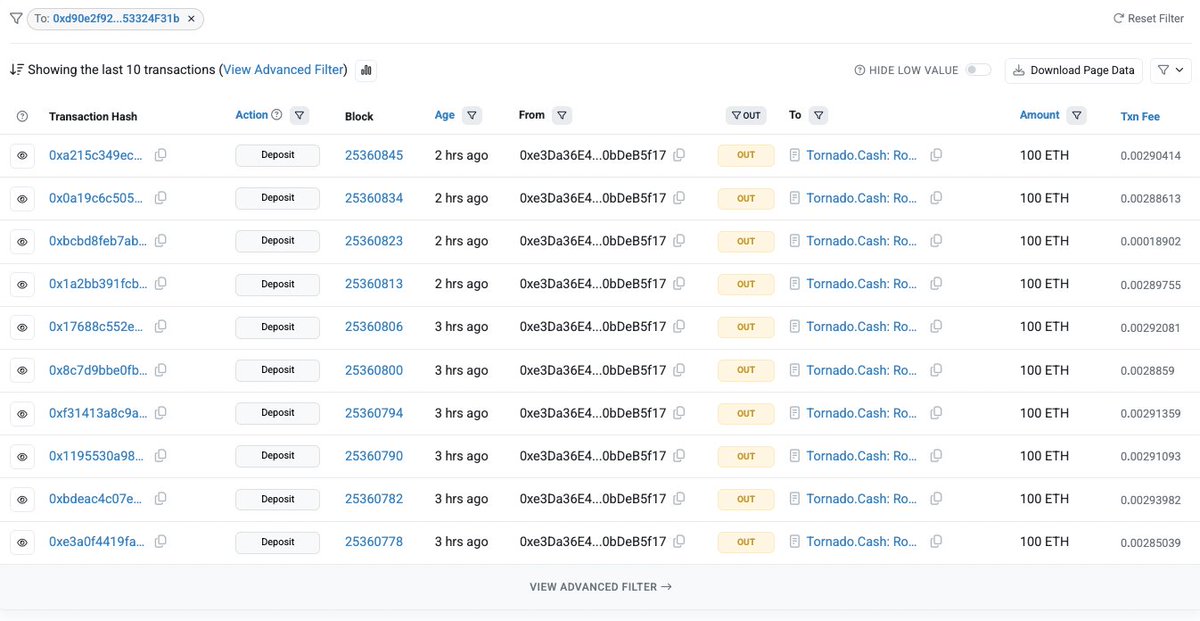Open the filter dropdown beside Download Page Data
Image resolution: width=1200 pixels, height=621 pixels.
(x=1170, y=70)
